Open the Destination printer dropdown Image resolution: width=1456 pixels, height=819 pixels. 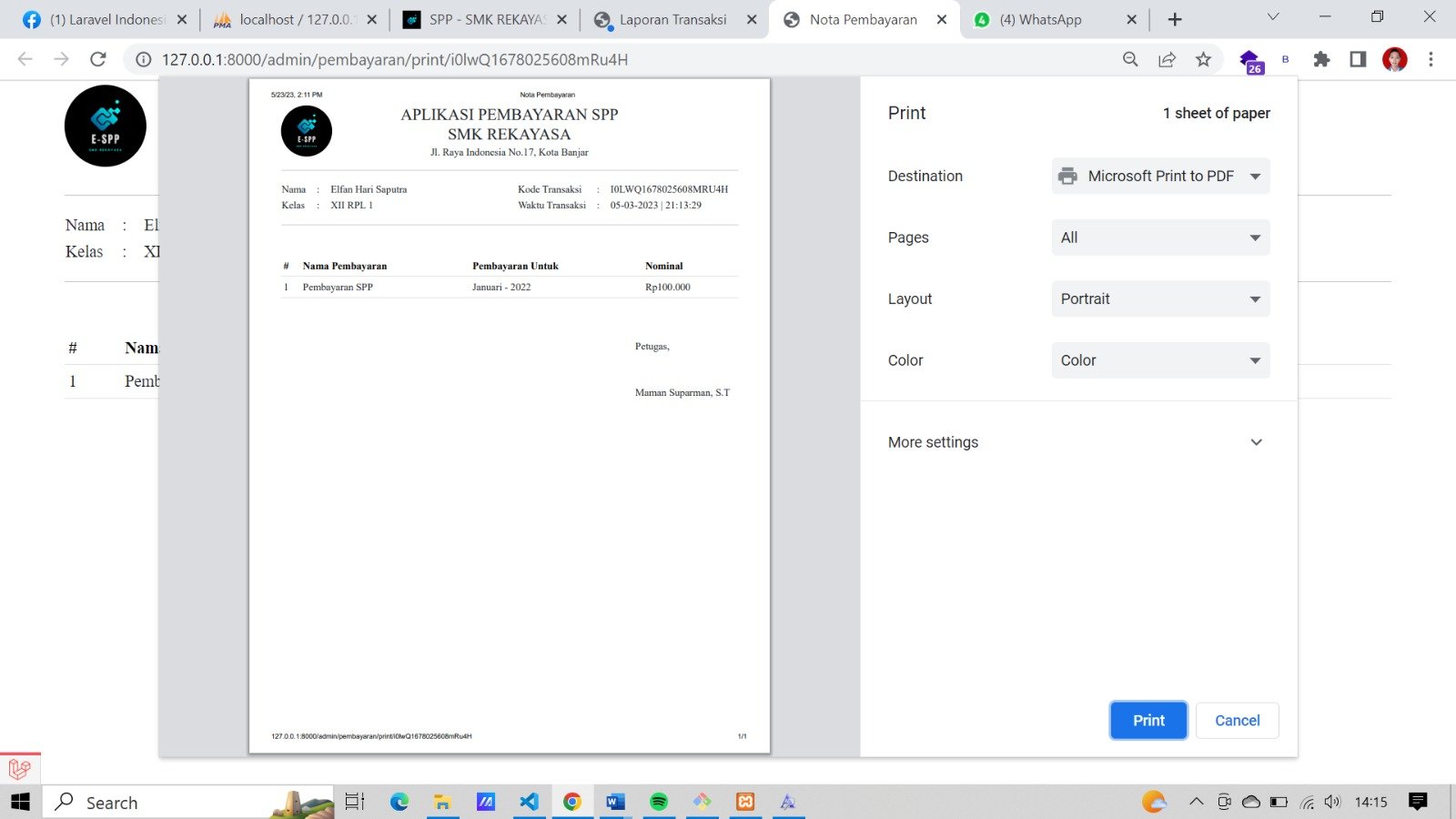click(1160, 177)
